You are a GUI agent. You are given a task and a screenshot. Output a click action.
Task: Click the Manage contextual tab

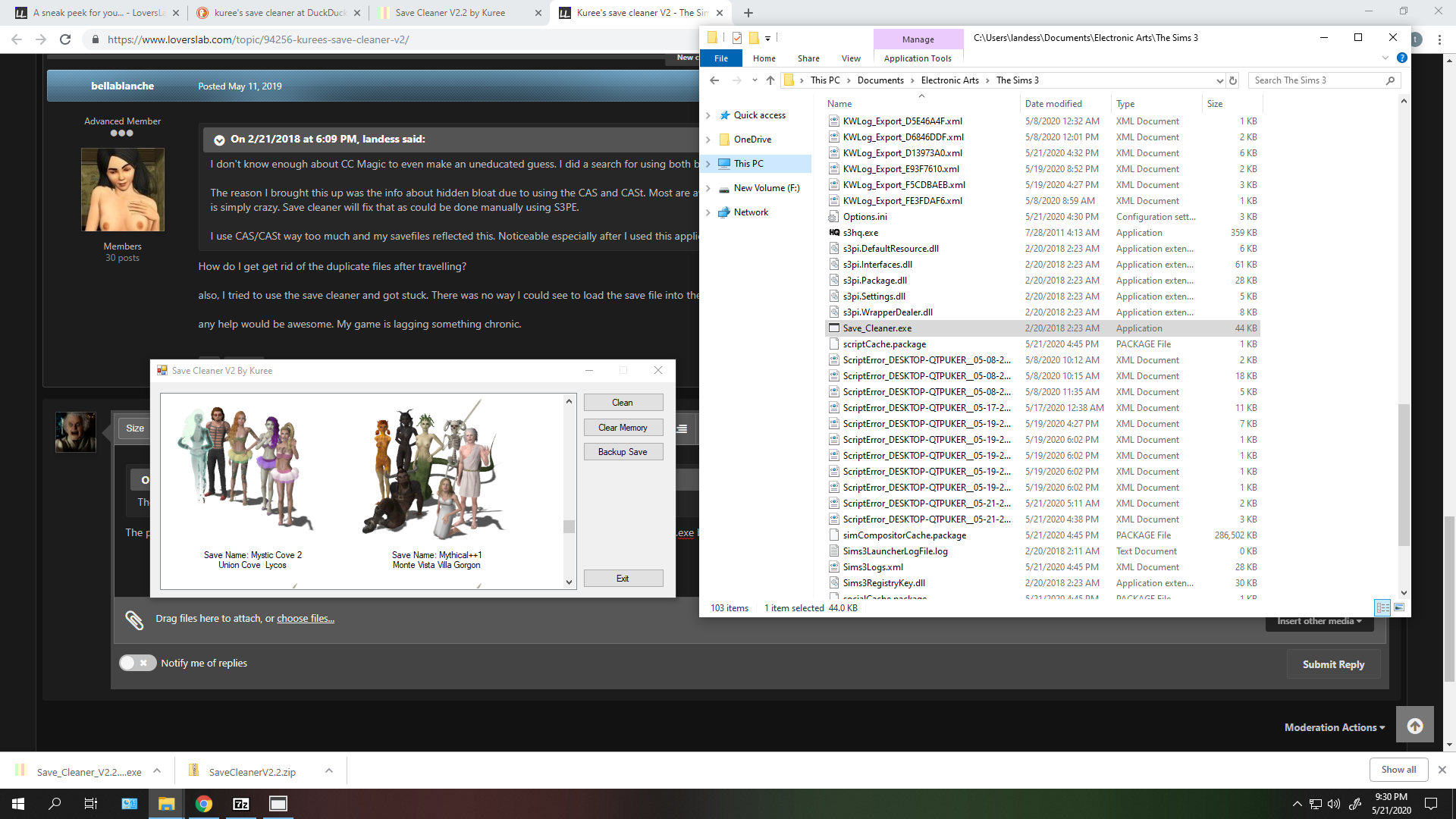pyautogui.click(x=918, y=39)
